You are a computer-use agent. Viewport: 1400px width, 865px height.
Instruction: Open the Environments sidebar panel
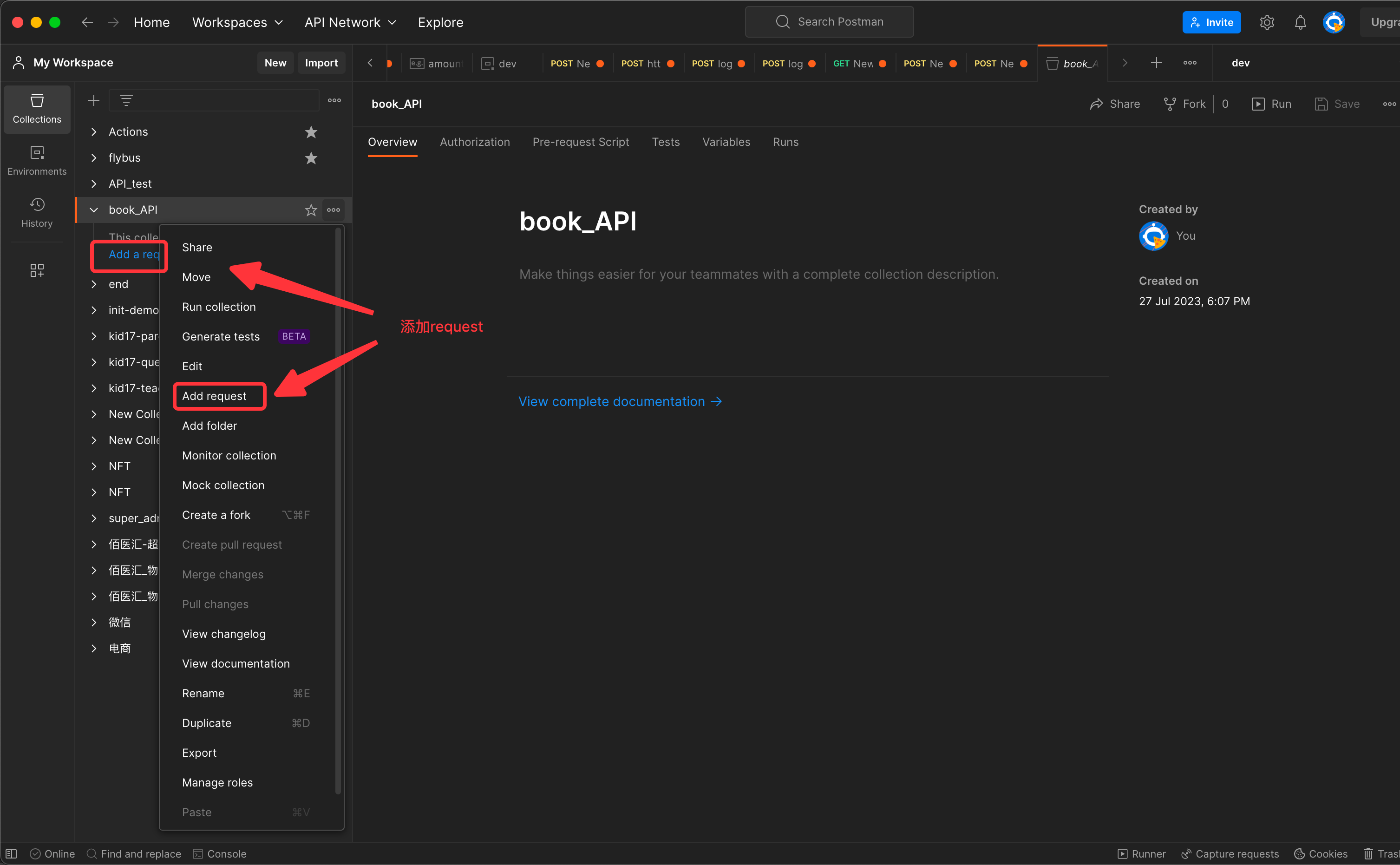(37, 160)
